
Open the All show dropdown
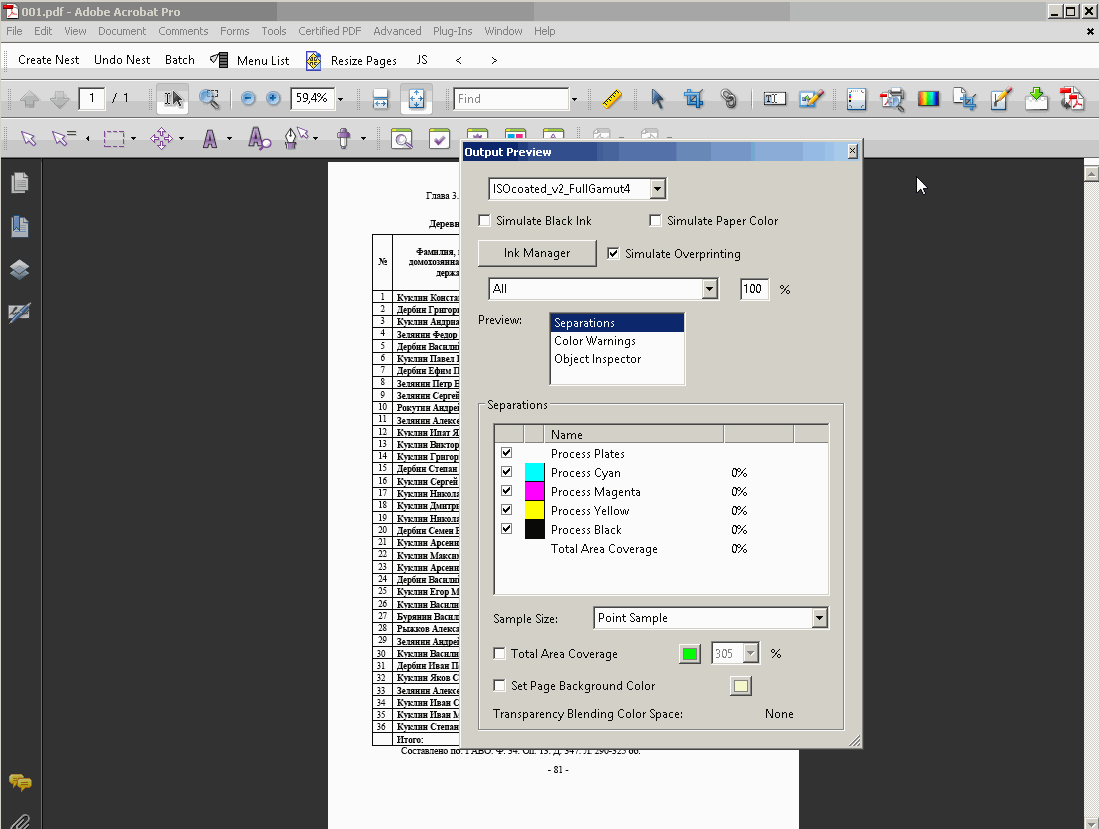[x=709, y=289]
